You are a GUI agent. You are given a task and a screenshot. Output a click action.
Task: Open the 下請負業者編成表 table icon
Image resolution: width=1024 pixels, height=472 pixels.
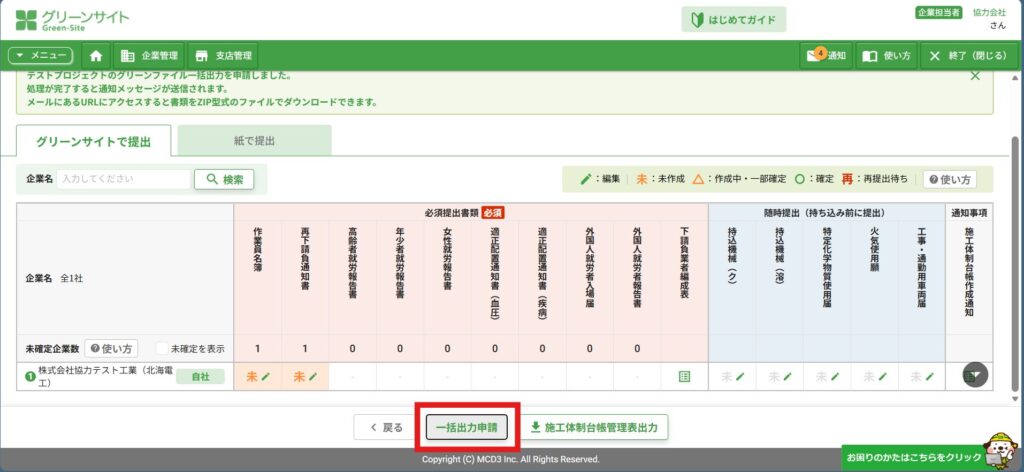684,376
